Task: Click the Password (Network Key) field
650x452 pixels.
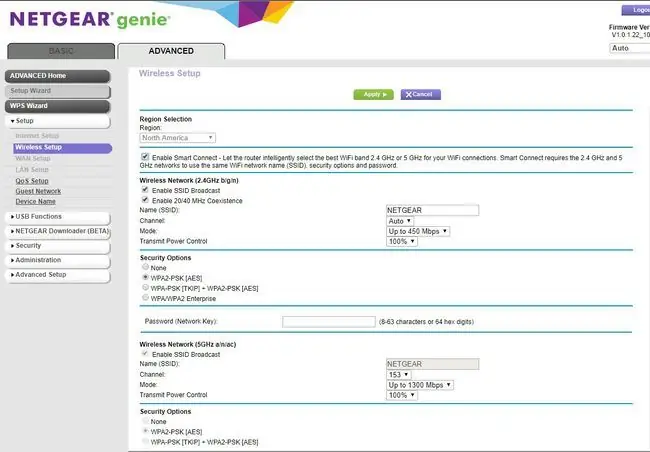Action: point(329,322)
